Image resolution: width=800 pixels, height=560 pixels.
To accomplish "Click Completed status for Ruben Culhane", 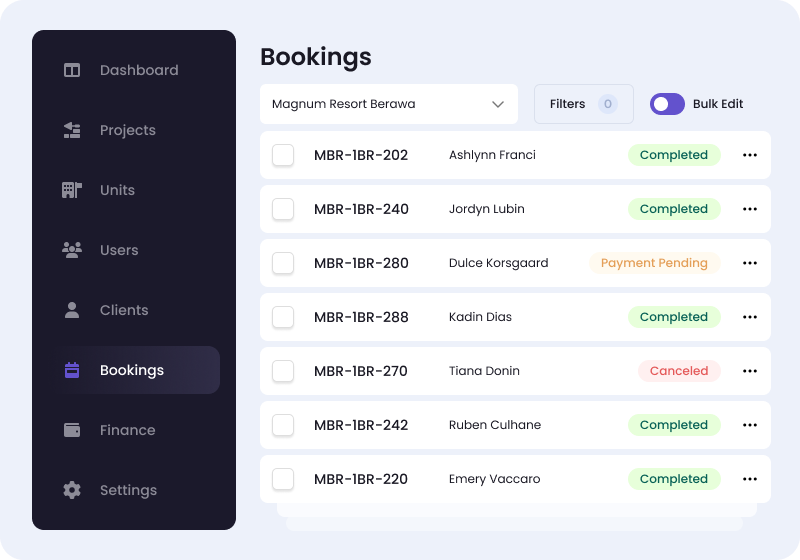I will 674,425.
